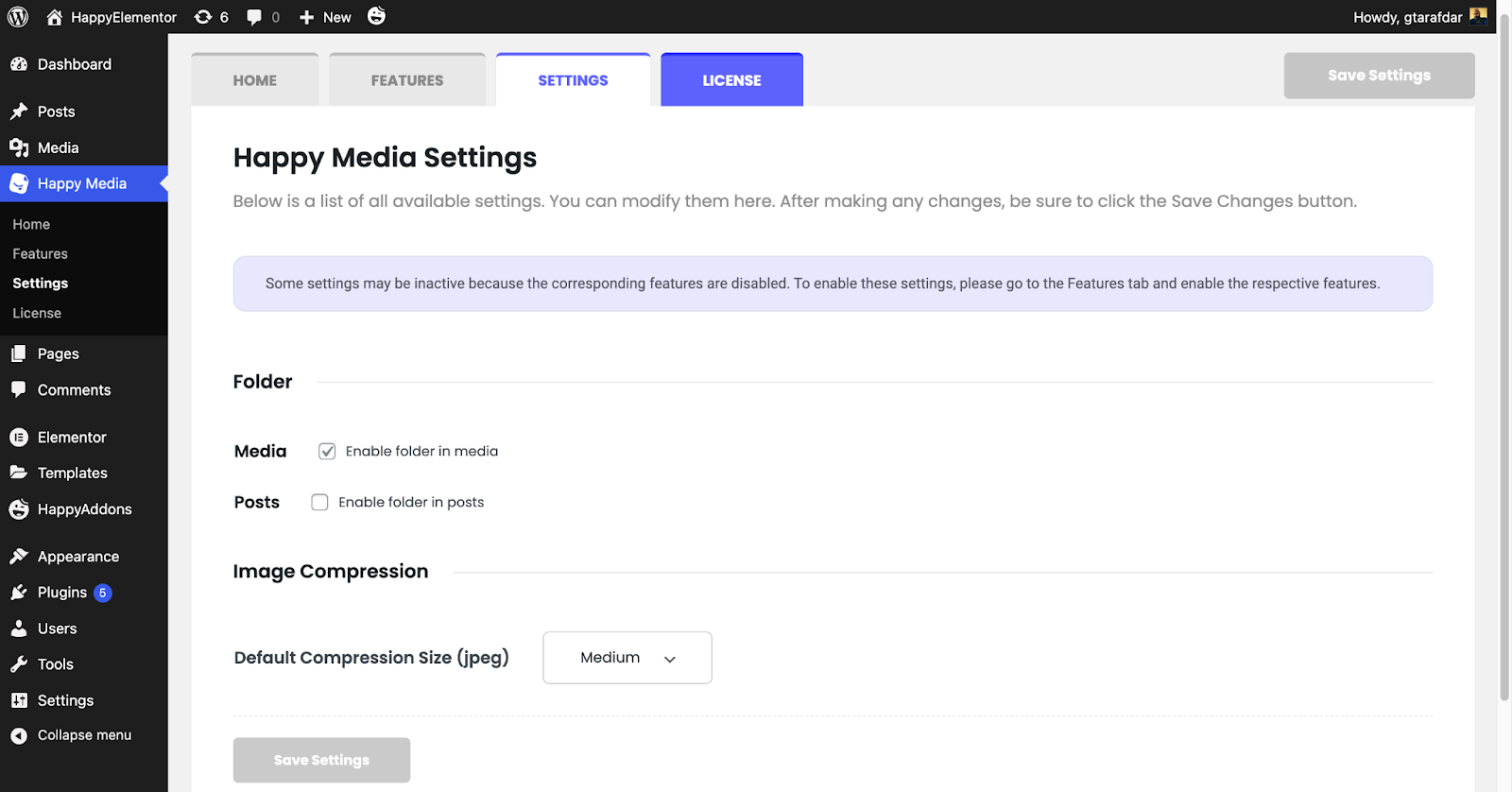Open License submenu under Happy Media
The width and height of the screenshot is (1512, 792).
click(37, 313)
